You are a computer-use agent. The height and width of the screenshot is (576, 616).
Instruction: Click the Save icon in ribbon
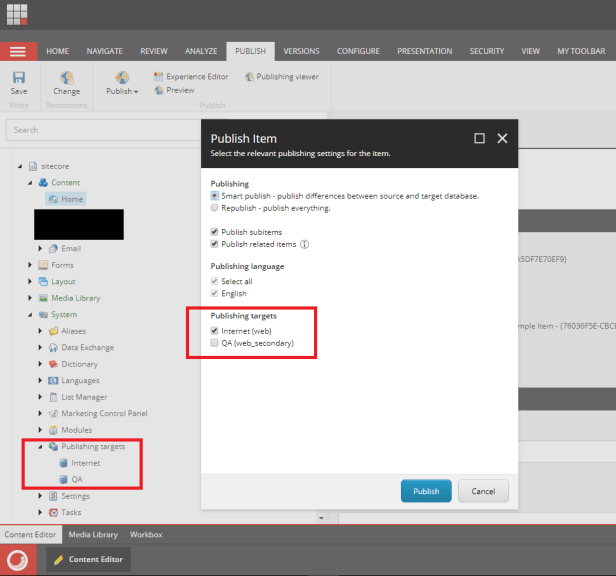point(18,81)
